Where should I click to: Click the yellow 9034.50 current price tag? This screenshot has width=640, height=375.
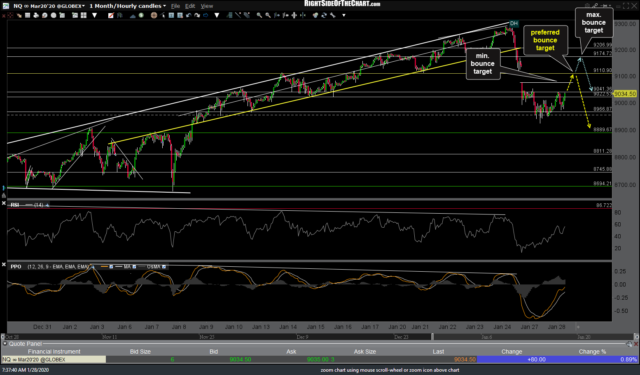coord(625,94)
